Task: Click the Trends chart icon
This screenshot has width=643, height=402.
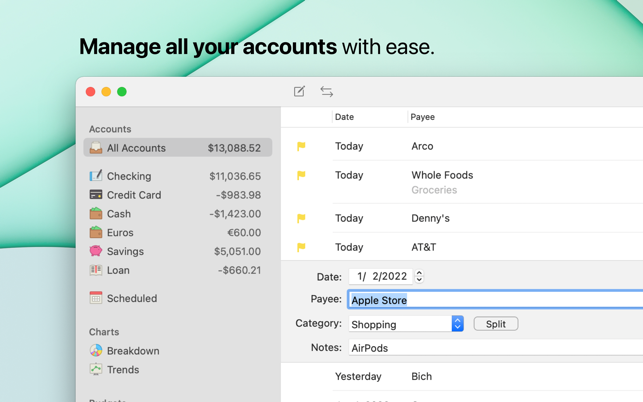Action: (96, 369)
